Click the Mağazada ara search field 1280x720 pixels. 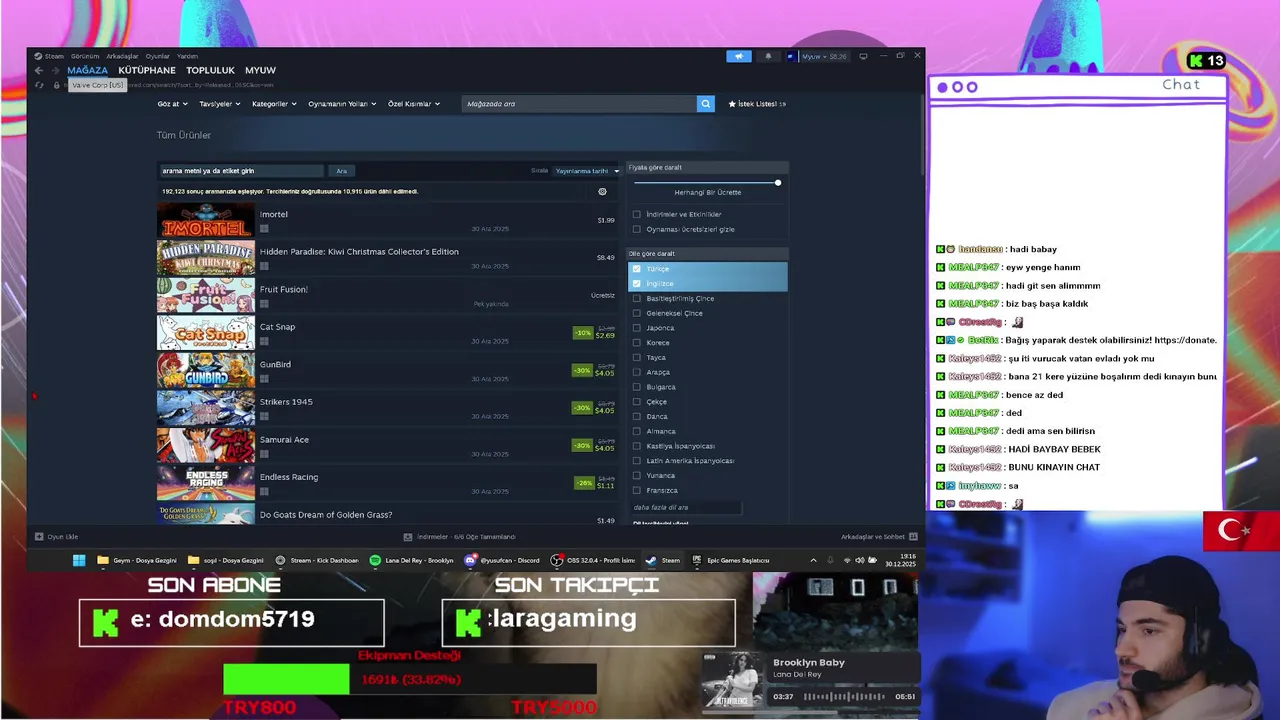(580, 104)
